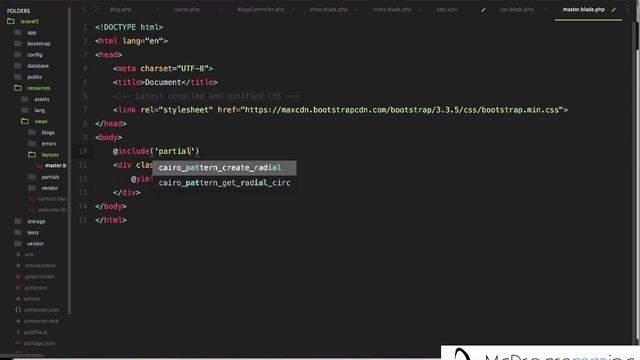The height and width of the screenshot is (360, 640).
Task: Open master.b file in the sidebar
Action: (x=56, y=166)
